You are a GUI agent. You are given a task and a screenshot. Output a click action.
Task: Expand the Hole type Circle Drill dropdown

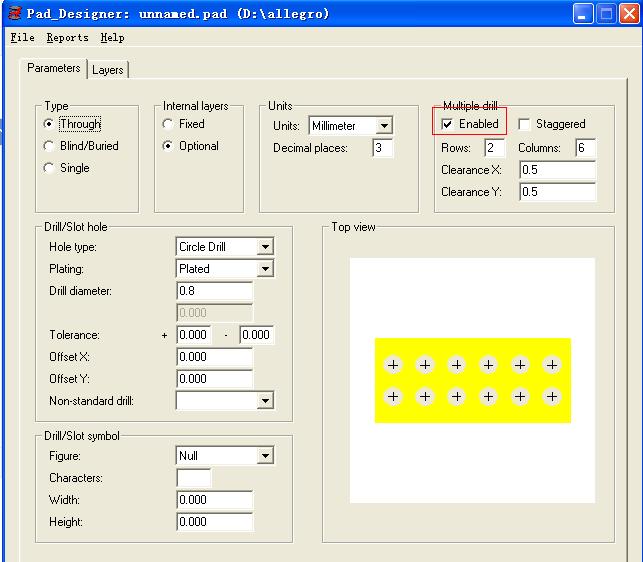pyautogui.click(x=264, y=247)
